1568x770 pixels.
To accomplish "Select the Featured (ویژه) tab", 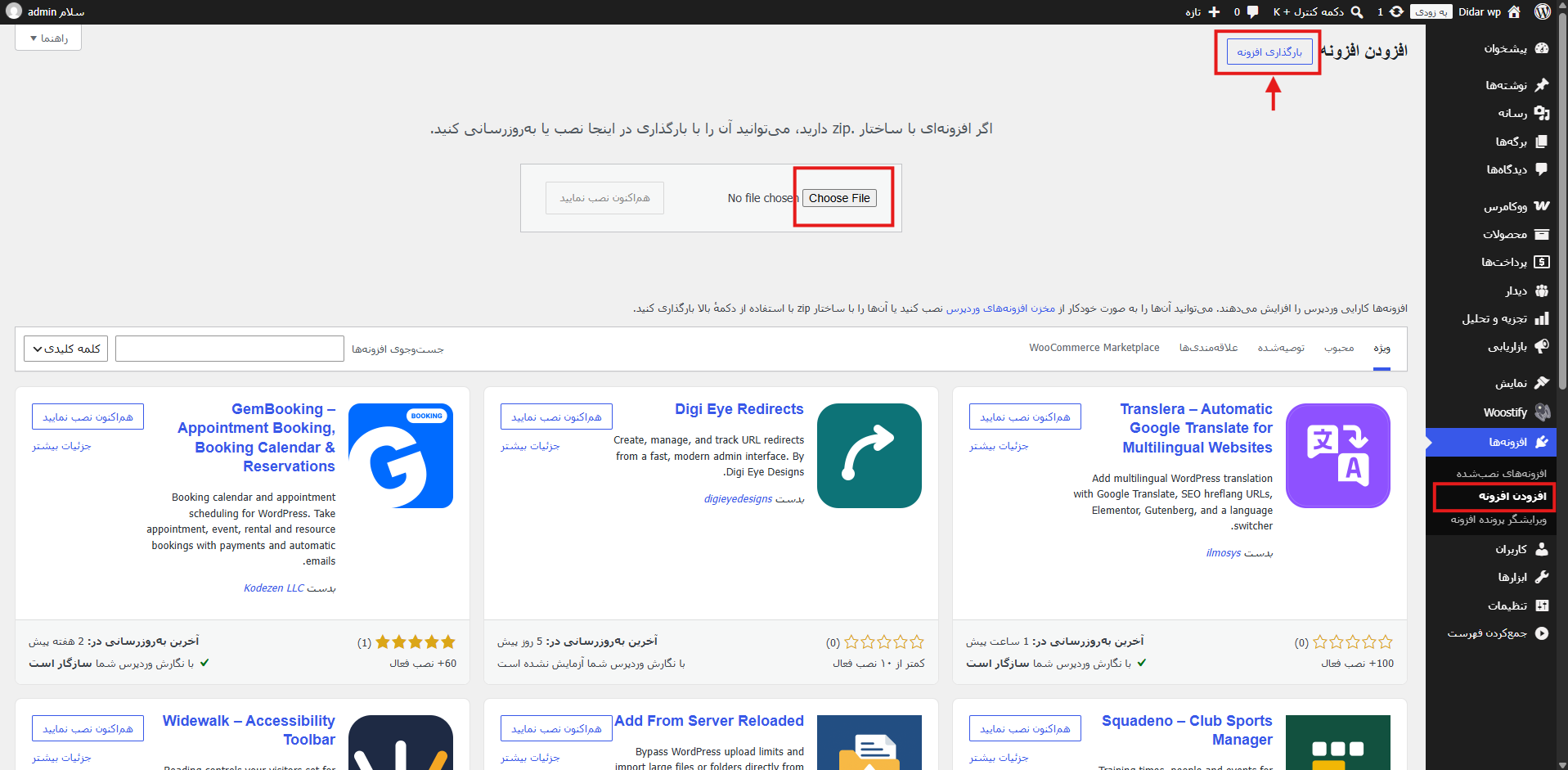I will [x=1382, y=349].
